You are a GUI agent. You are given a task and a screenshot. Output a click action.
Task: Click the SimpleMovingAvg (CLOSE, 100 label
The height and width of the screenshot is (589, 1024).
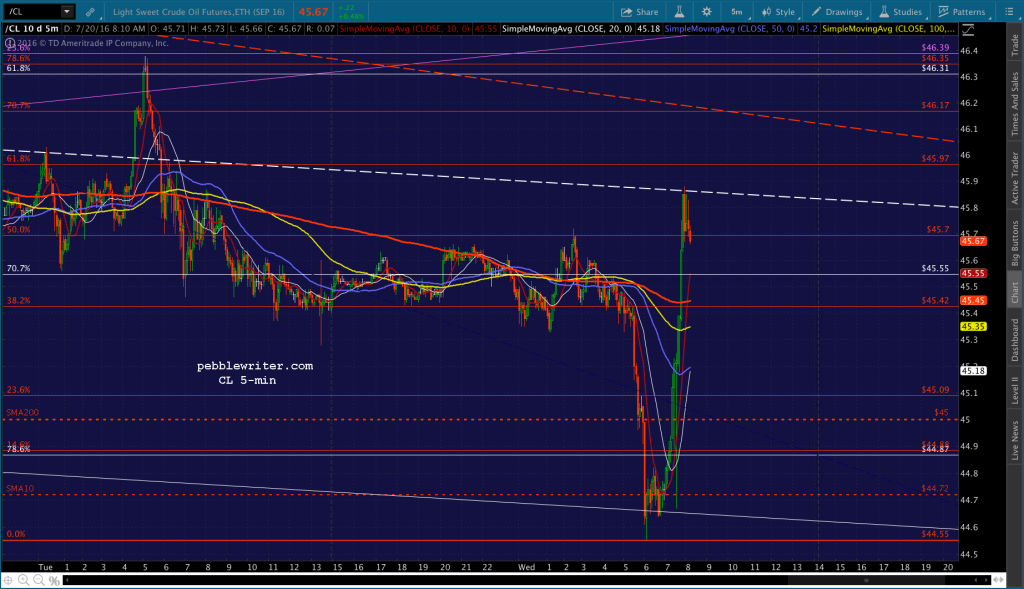pos(888,29)
